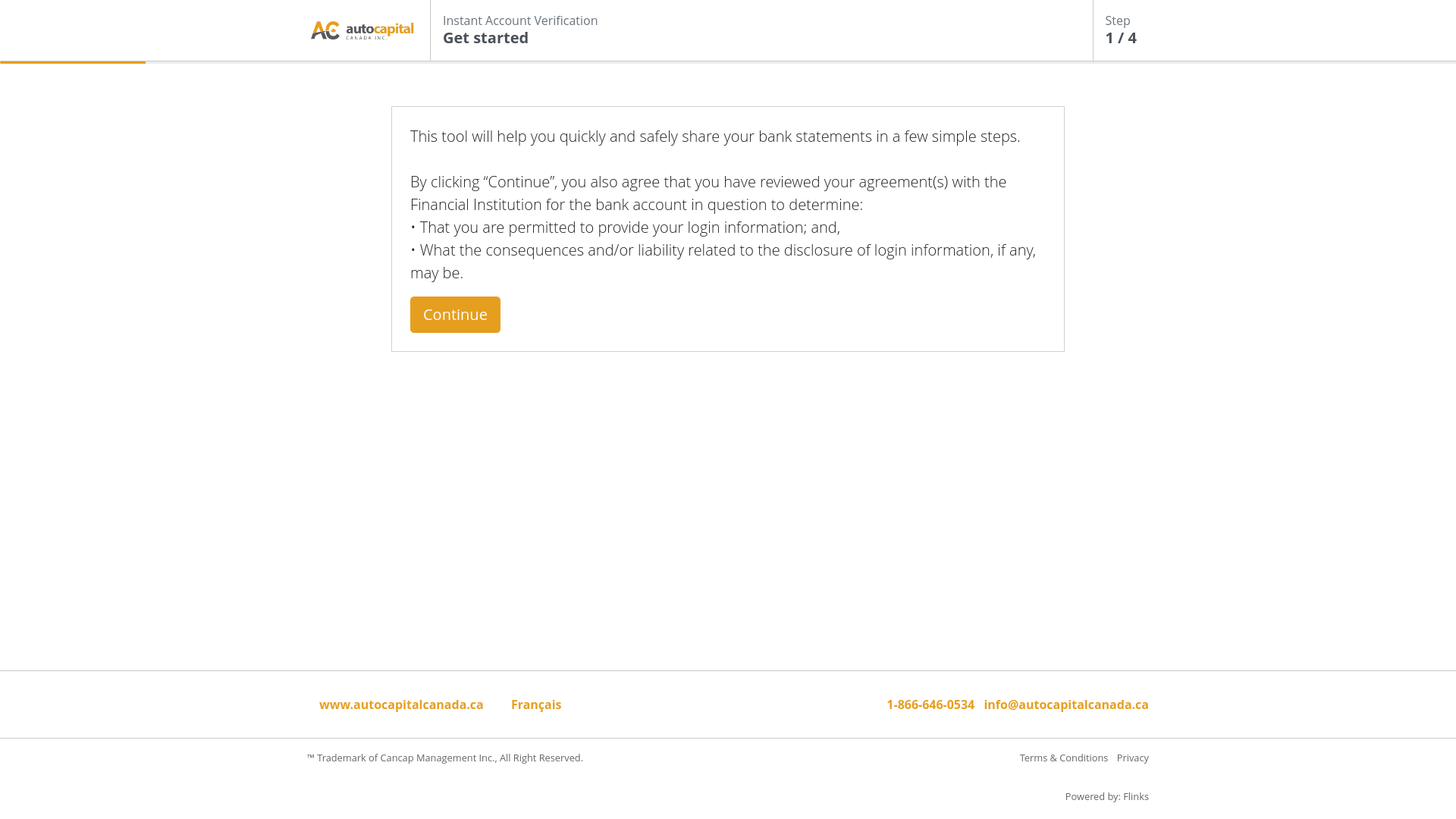This screenshot has width=1456, height=819.
Task: Call the phone number 1-866-646-0534
Action: [930, 704]
